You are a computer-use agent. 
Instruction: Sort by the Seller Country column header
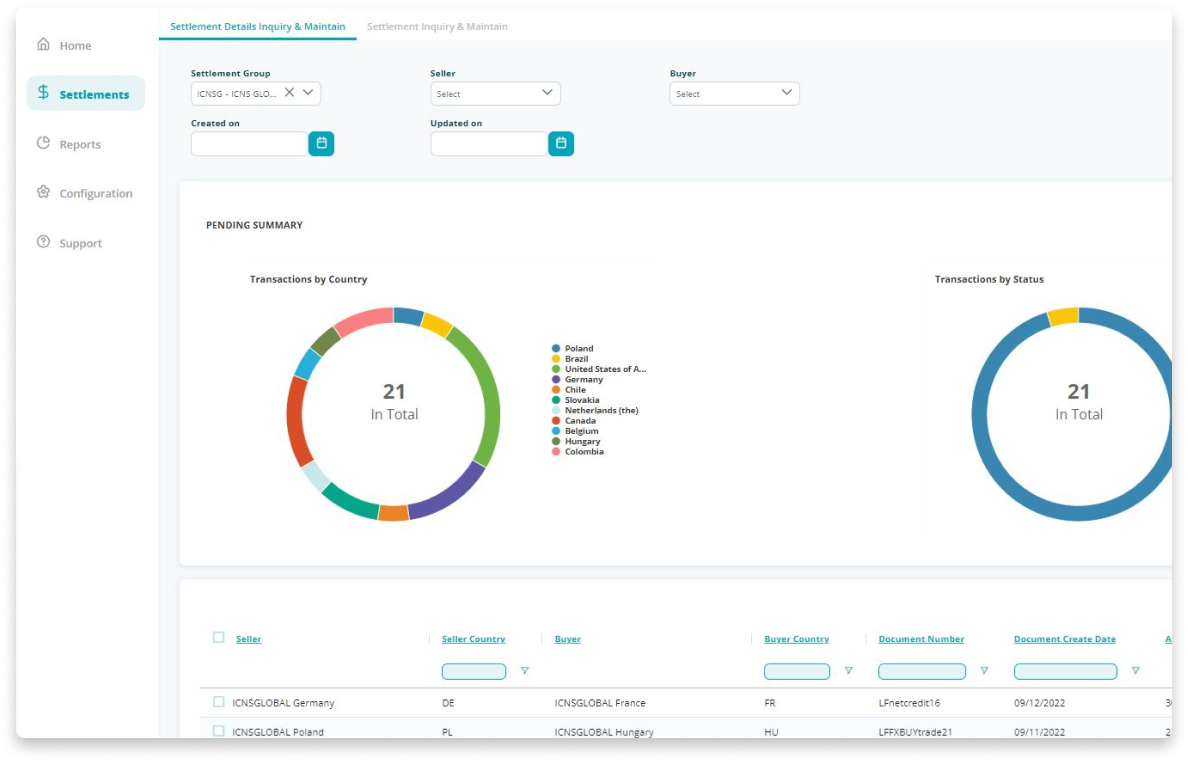(x=474, y=639)
